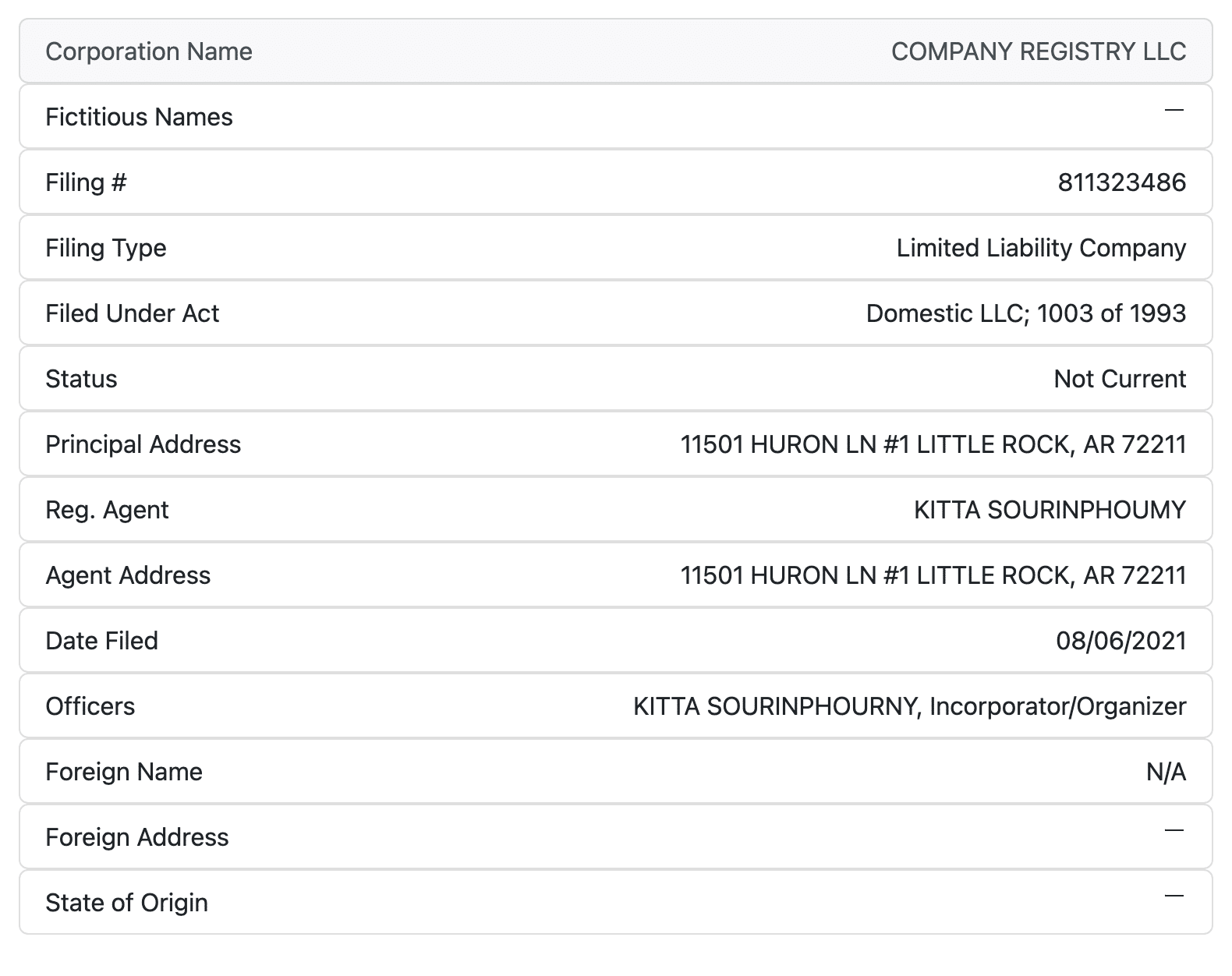This screenshot has height=976, width=1232.
Task: Select 'KITTA SOURINPHOURNY, Incorporator/Organizer' value
Action: point(910,706)
